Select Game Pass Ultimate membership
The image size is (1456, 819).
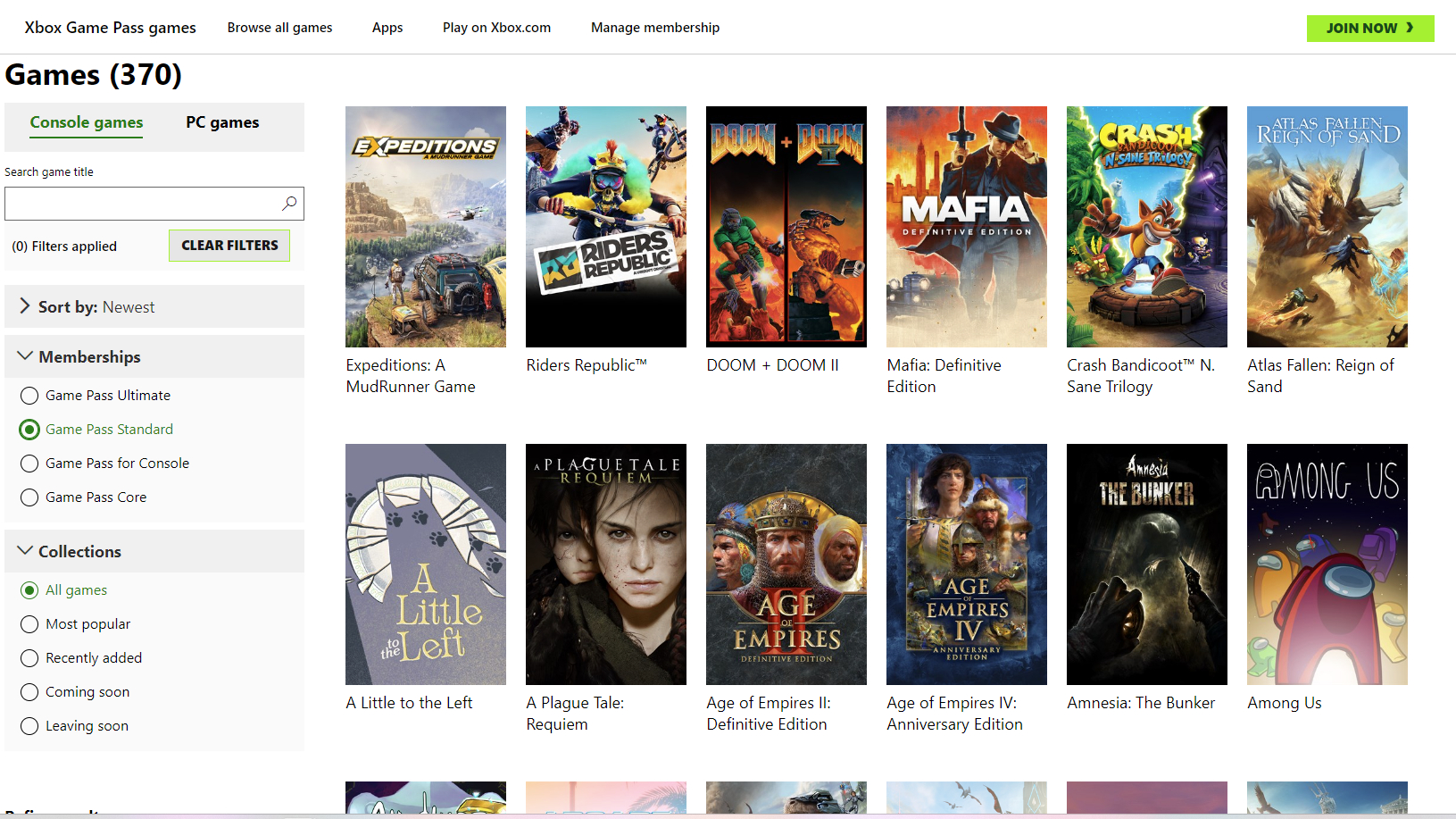29,396
